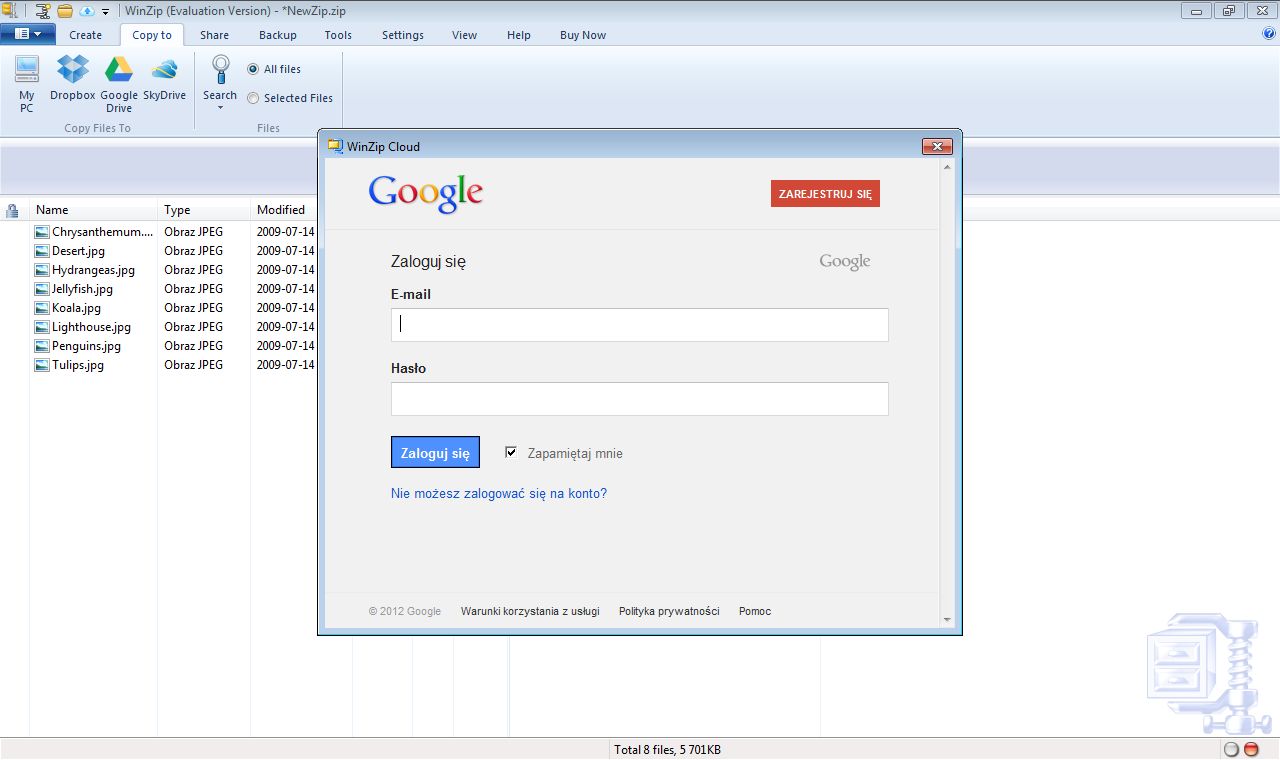1280x760 pixels.
Task: Open Warunki korzystania z usługi link
Action: [530, 611]
